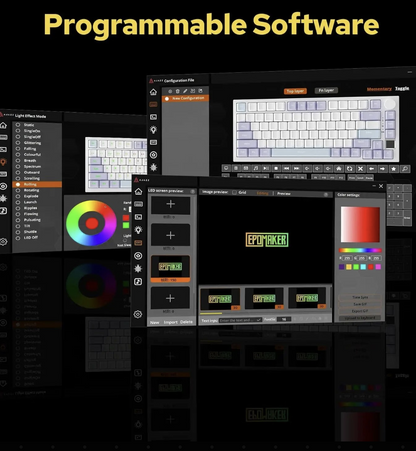Switch to the Fn layer tab
Image resolution: width=416 pixels, height=451 pixels.
pos(326,90)
